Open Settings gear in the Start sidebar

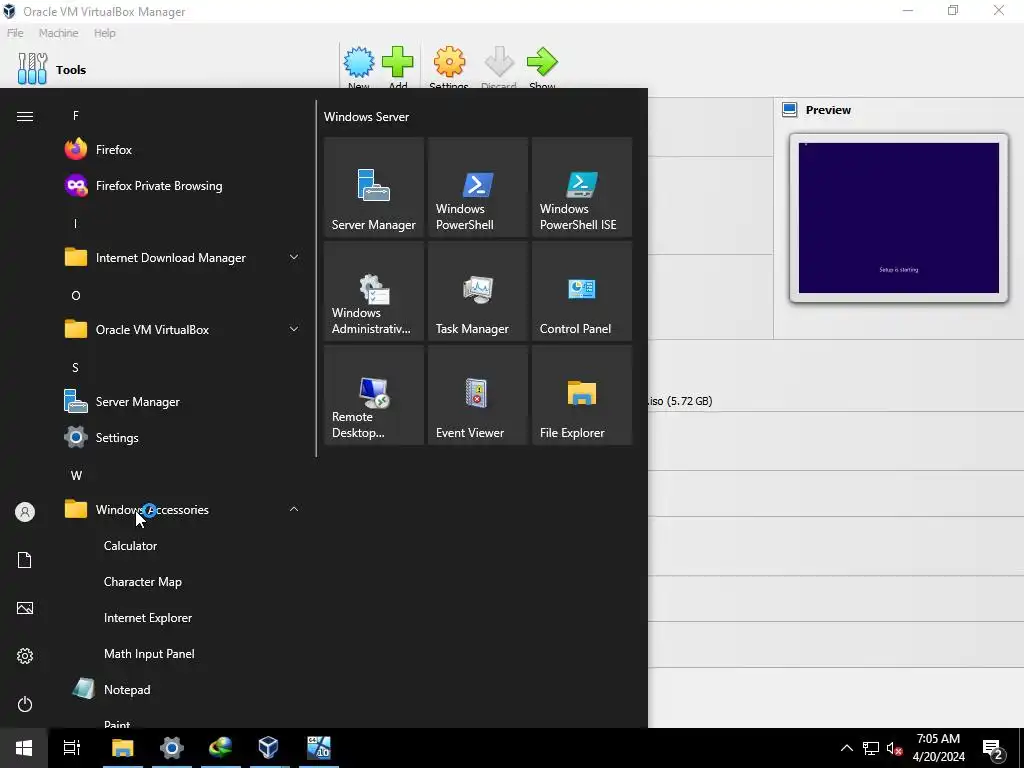25,656
